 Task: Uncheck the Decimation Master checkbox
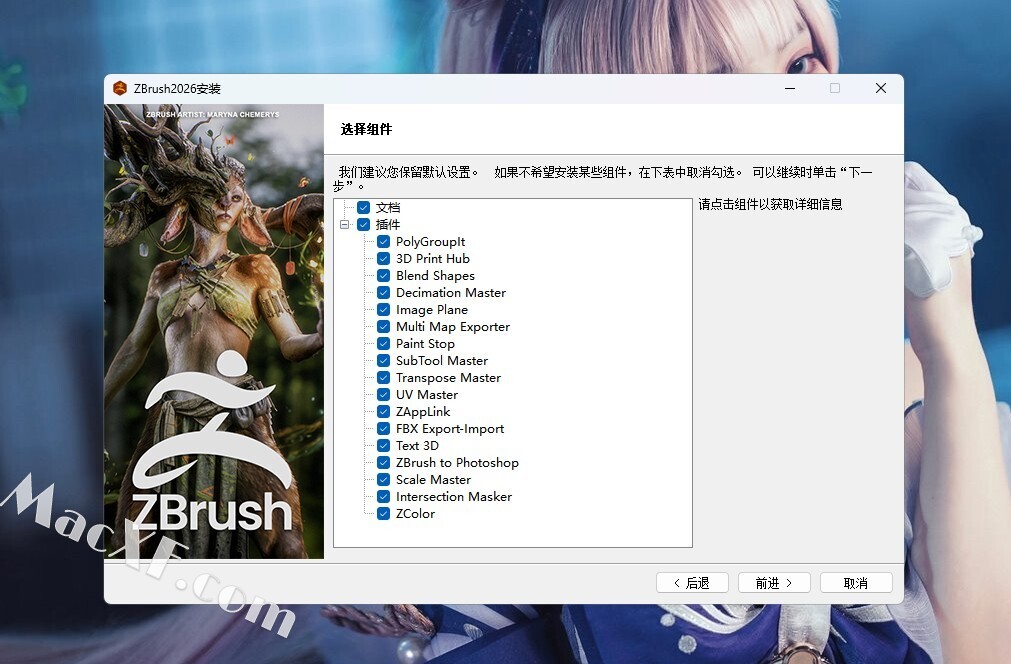click(384, 293)
